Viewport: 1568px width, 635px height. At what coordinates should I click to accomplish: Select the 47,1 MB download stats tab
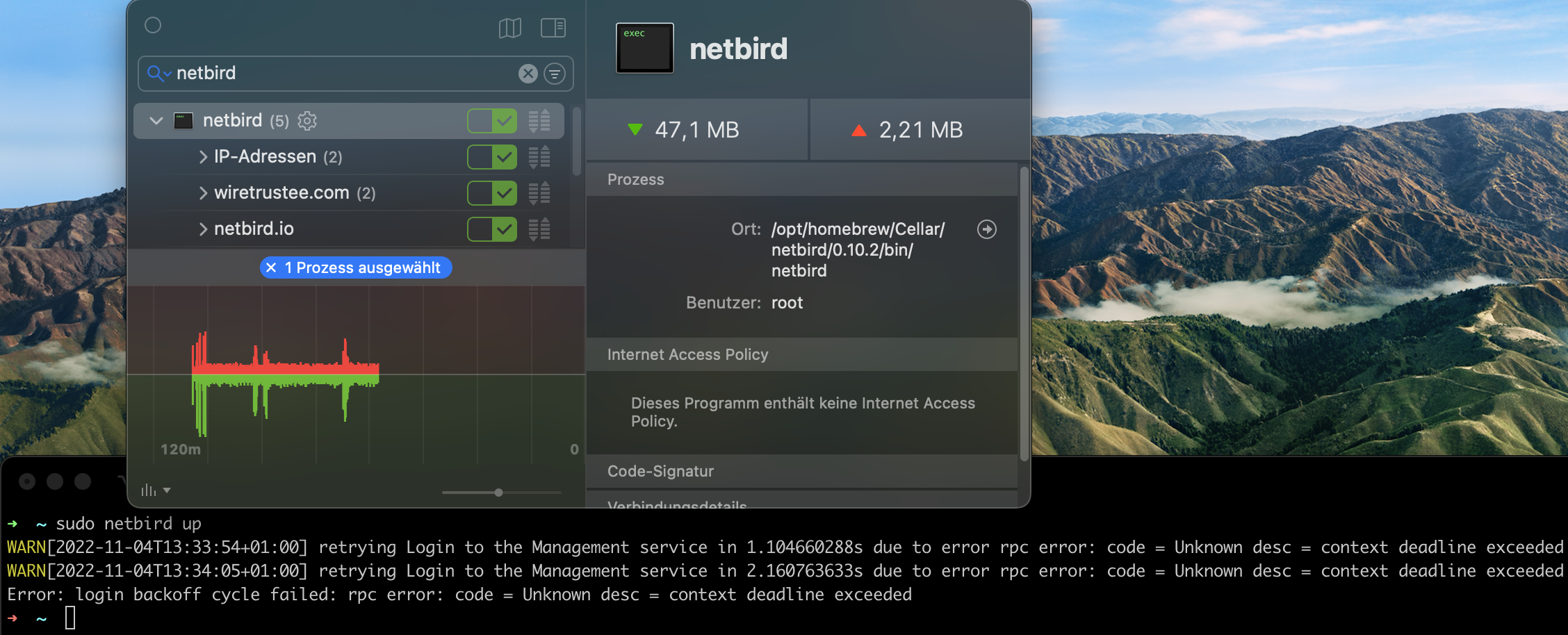pyautogui.click(x=697, y=129)
